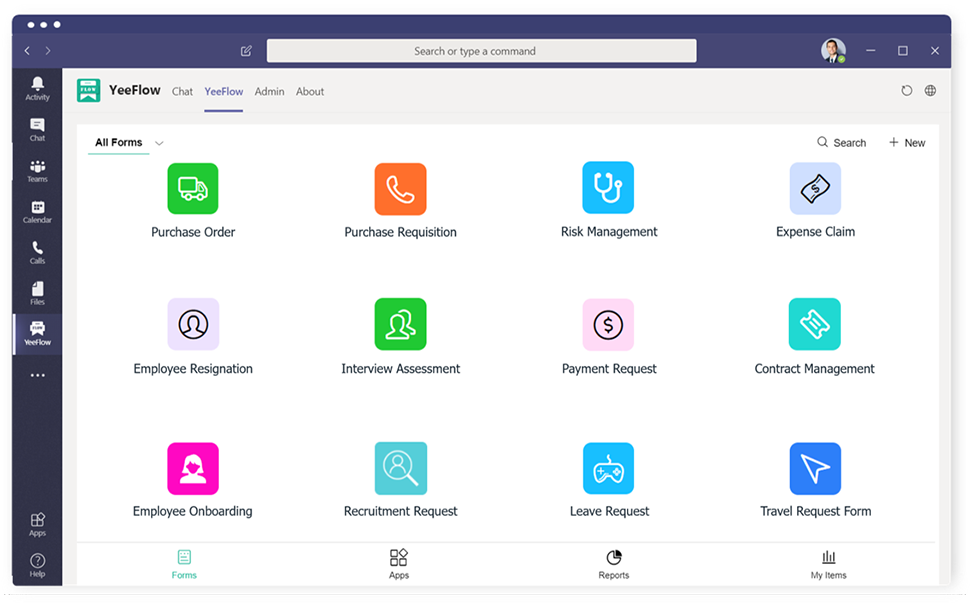Screen dimensions: 970x603
Task: Open Chat in the Teams sidebar
Action: pyautogui.click(x=37, y=130)
